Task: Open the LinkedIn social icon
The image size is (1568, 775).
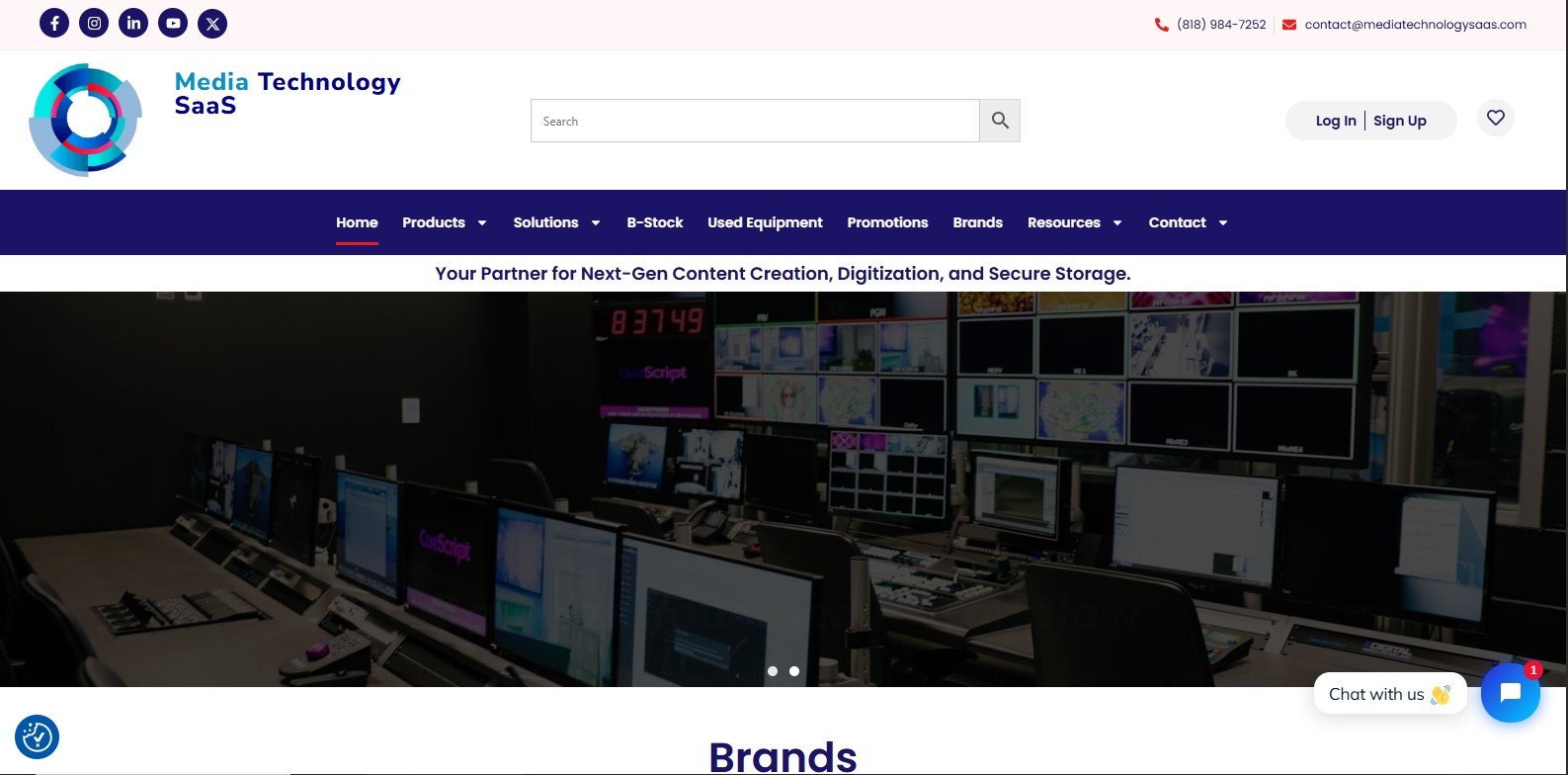Action: tap(133, 23)
